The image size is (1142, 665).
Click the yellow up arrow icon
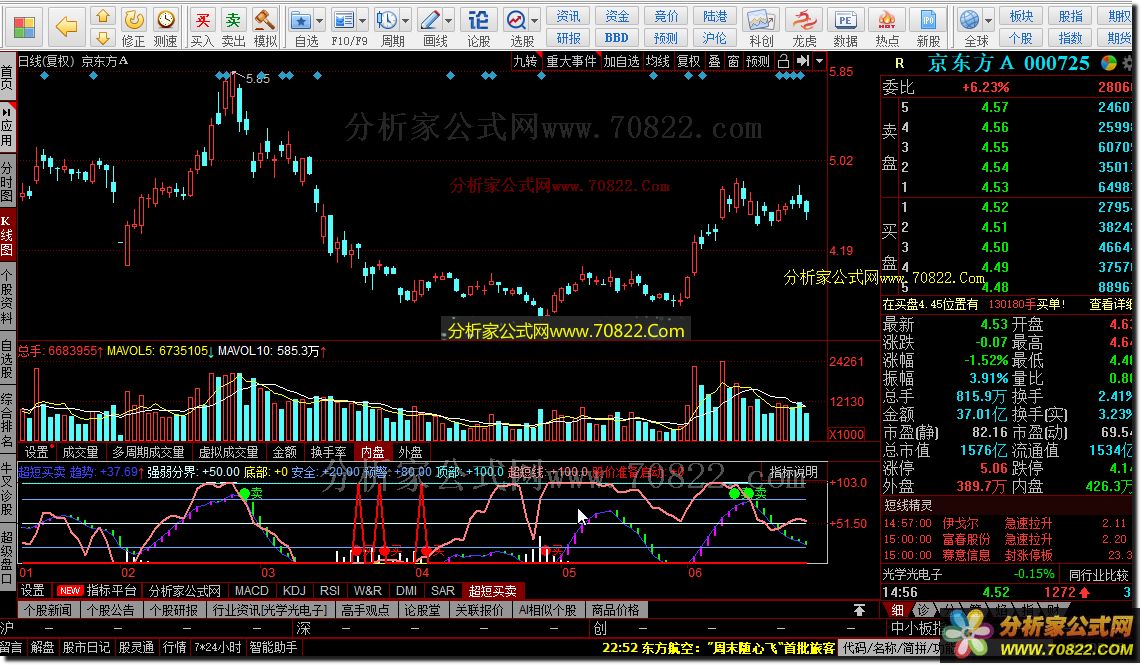[103, 16]
